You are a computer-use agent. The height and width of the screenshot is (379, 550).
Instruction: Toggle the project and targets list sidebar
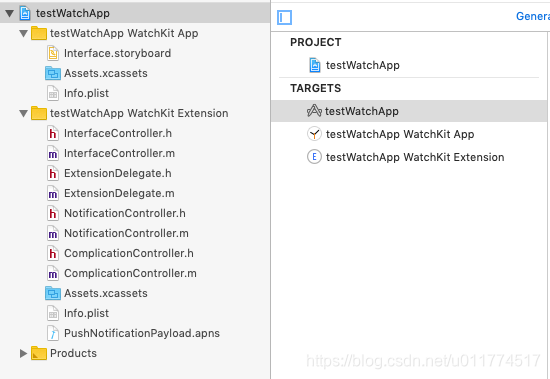[x=284, y=17]
